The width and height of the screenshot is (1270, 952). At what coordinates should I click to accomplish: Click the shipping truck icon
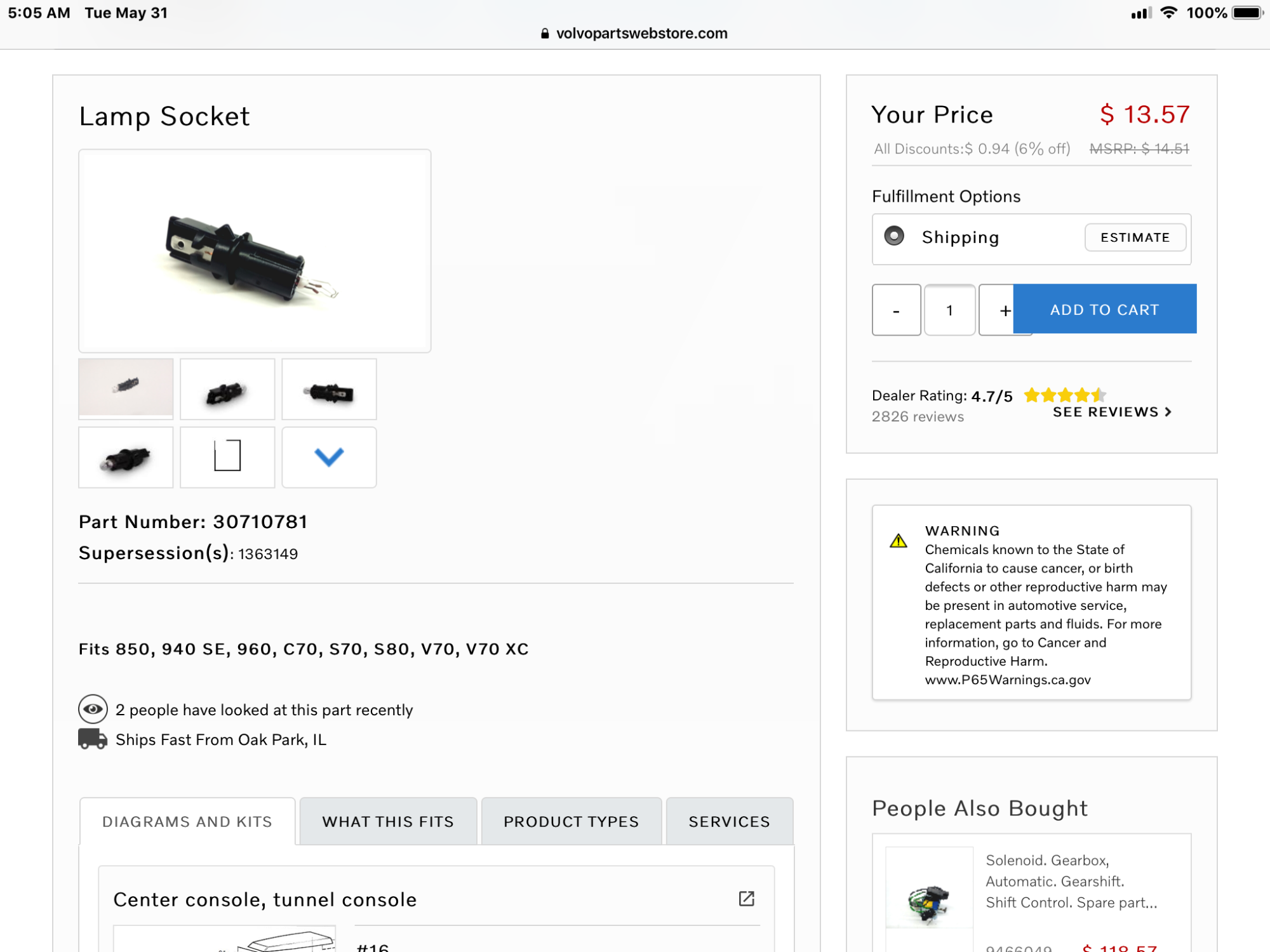(x=93, y=739)
